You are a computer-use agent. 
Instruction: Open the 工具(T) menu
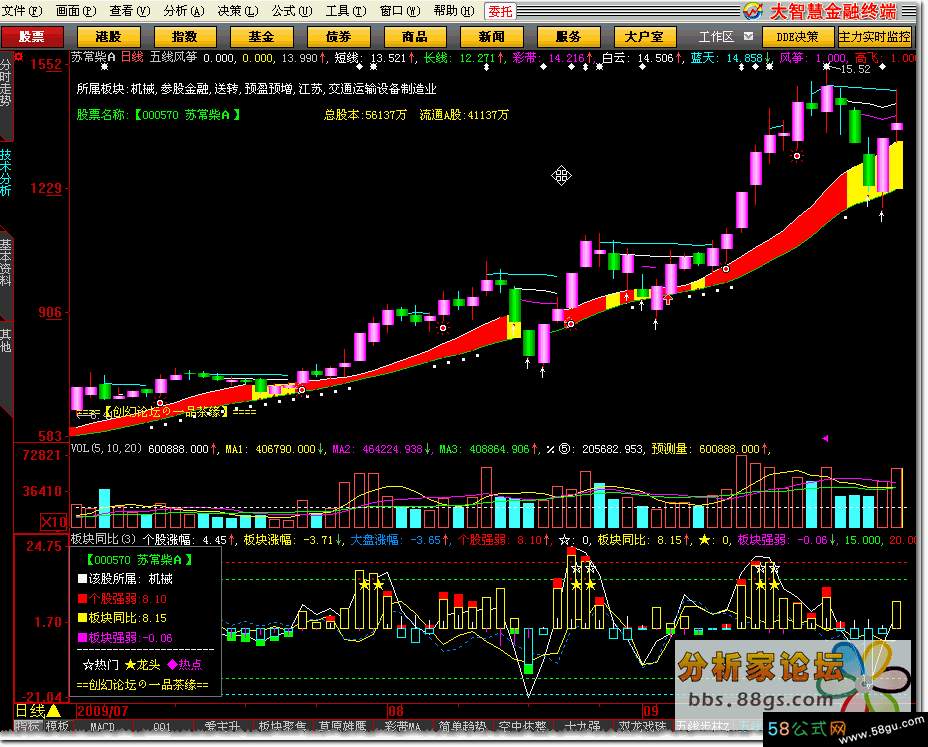[346, 11]
